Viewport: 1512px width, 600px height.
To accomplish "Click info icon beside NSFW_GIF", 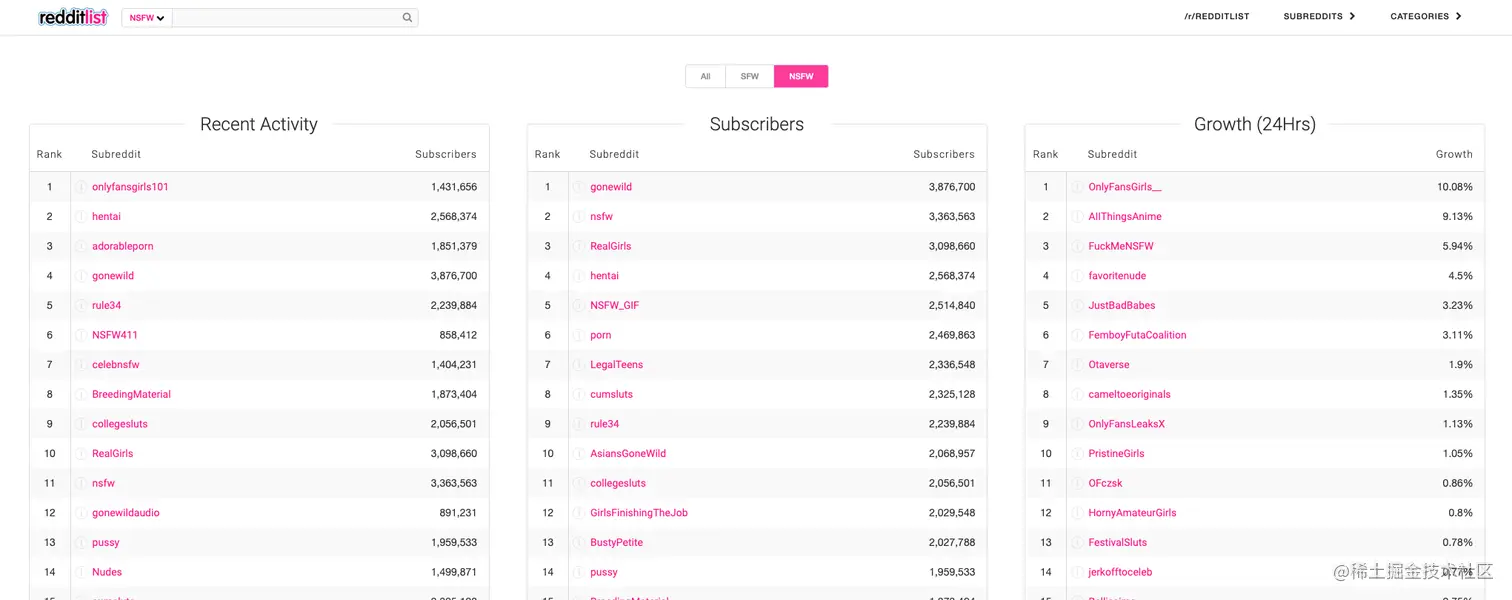I will pyautogui.click(x=578, y=305).
